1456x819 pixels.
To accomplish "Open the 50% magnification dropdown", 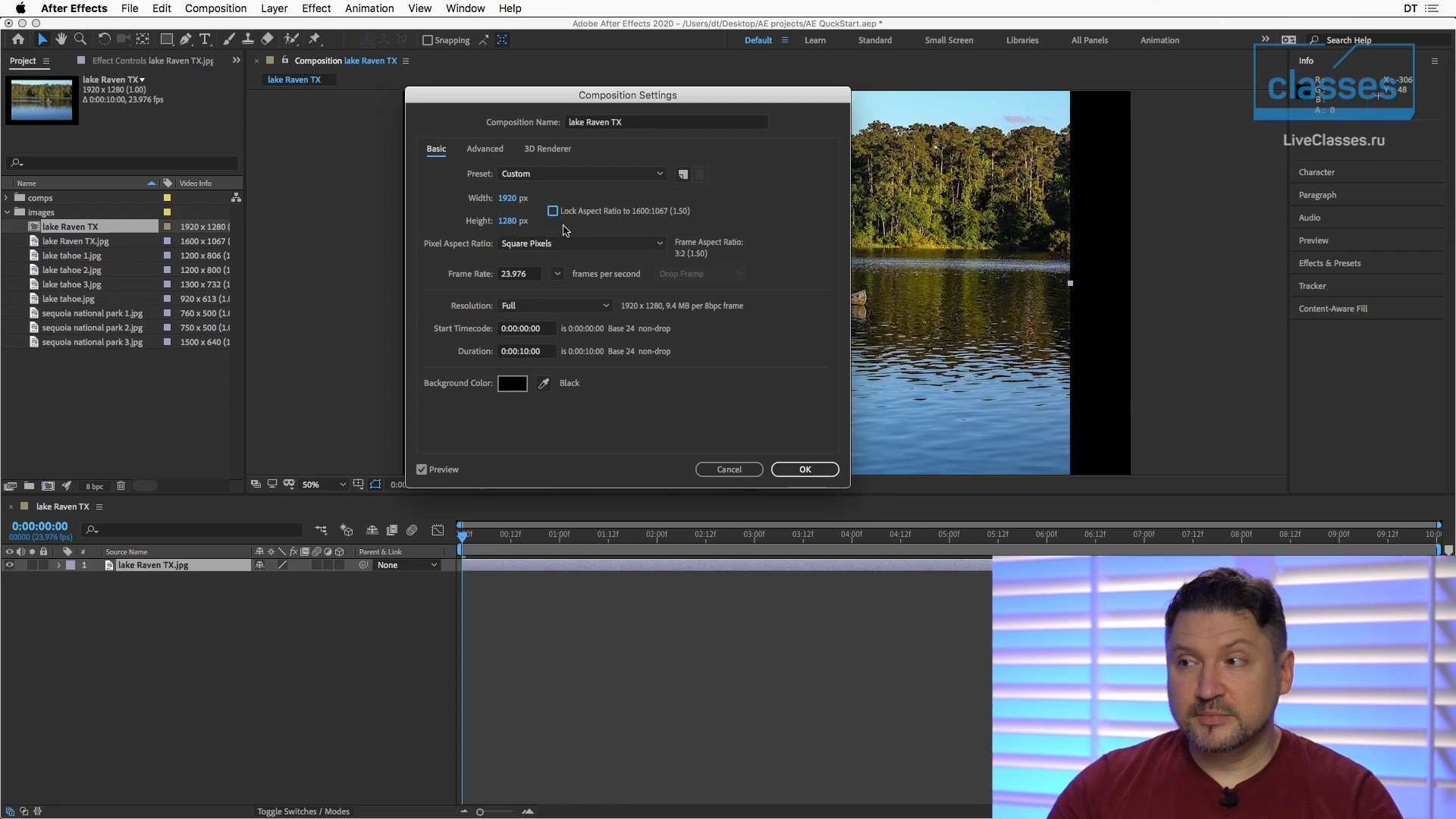I will tap(324, 485).
